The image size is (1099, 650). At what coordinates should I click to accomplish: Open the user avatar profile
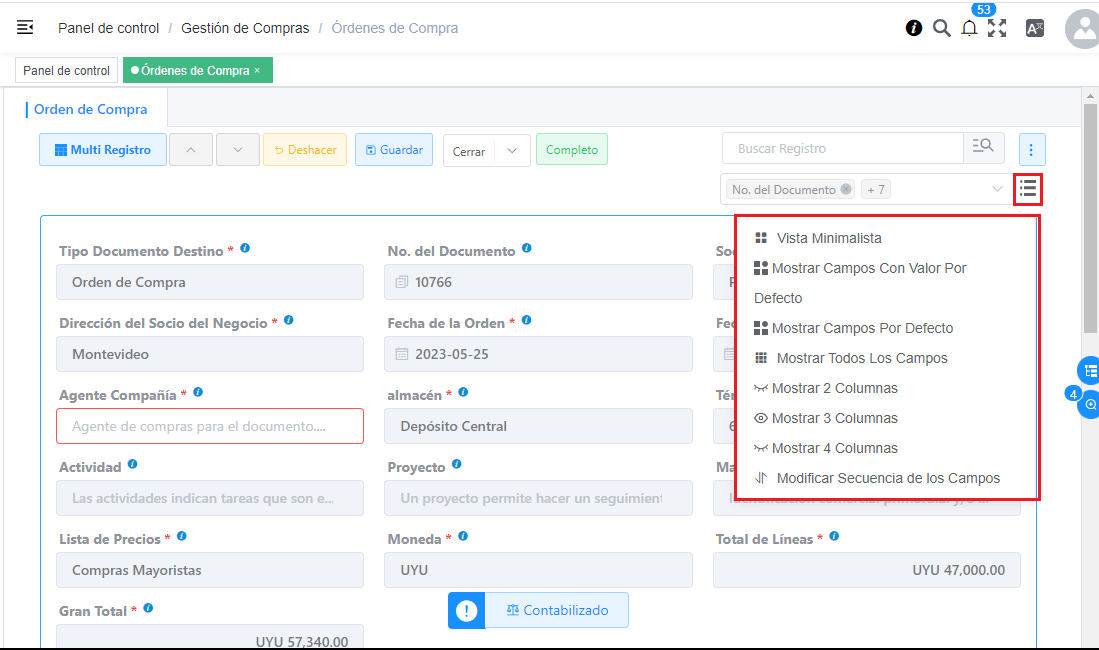click(x=1083, y=29)
